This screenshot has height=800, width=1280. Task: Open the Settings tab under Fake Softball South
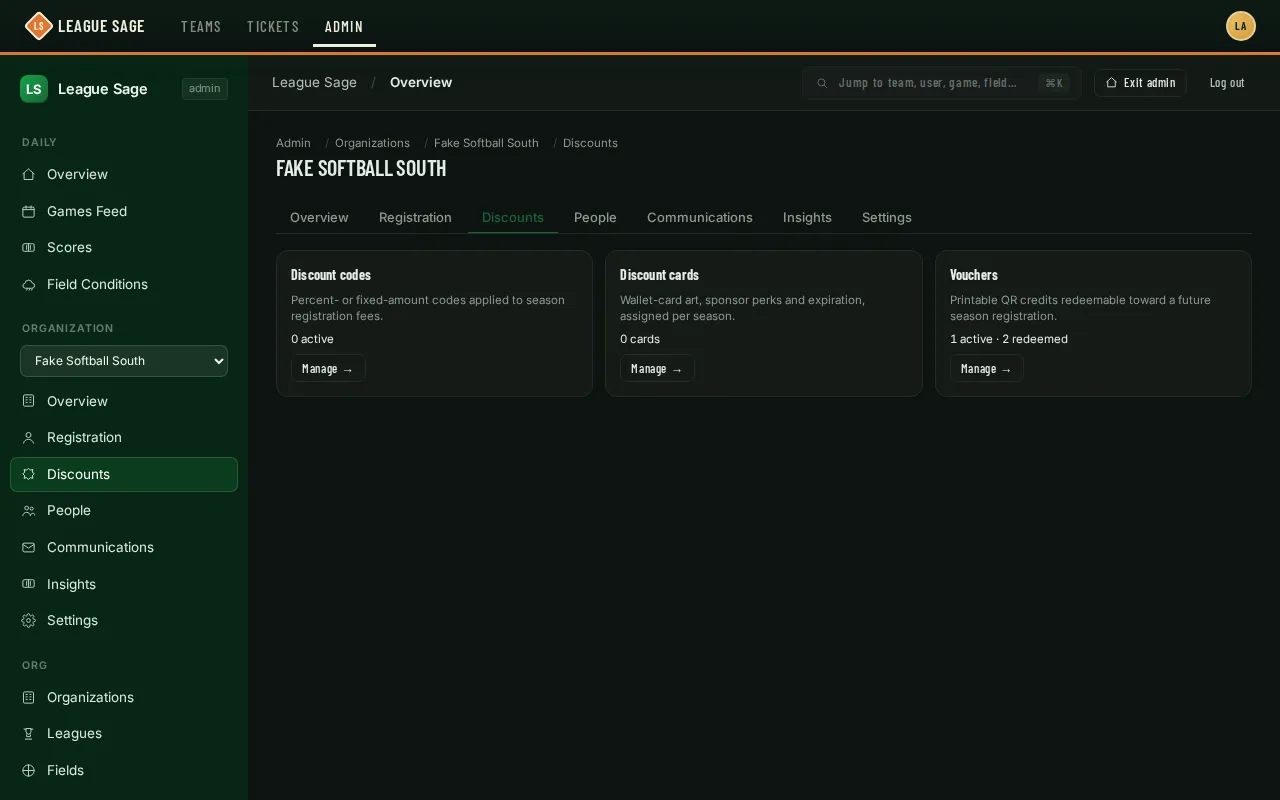click(887, 218)
